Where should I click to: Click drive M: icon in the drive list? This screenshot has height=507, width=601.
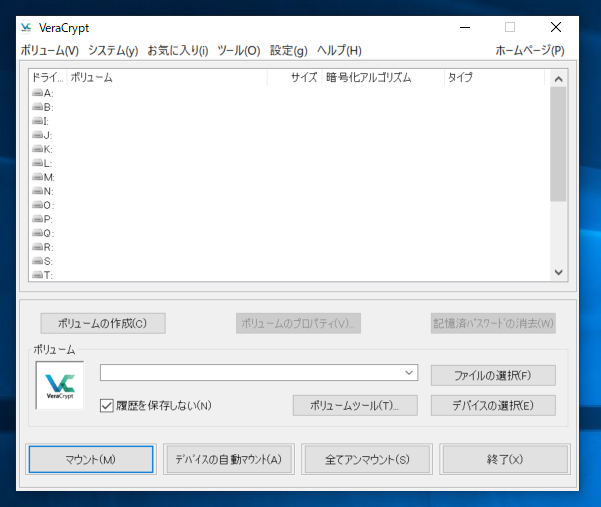(38, 177)
